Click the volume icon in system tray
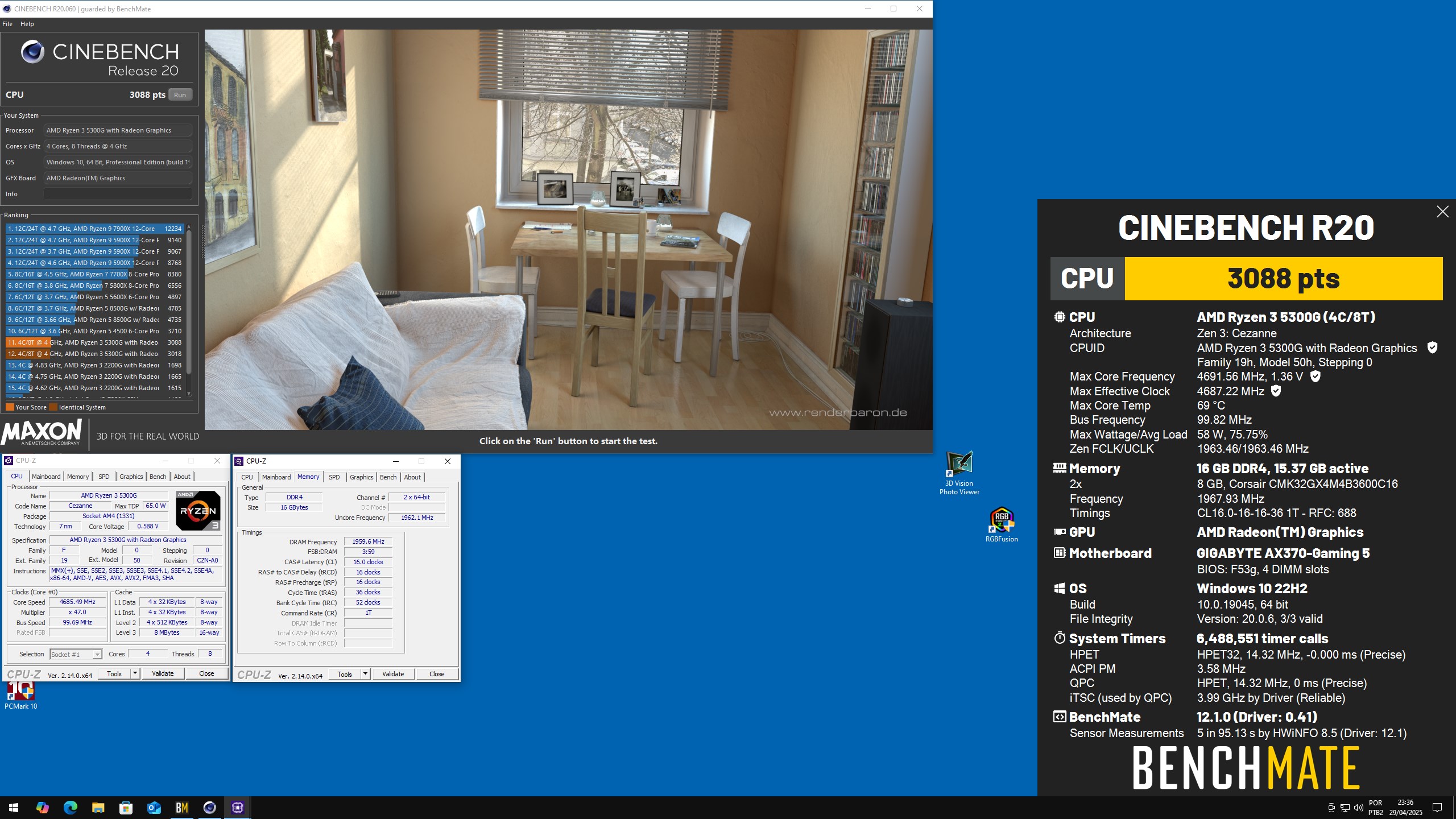 pos(1358,807)
